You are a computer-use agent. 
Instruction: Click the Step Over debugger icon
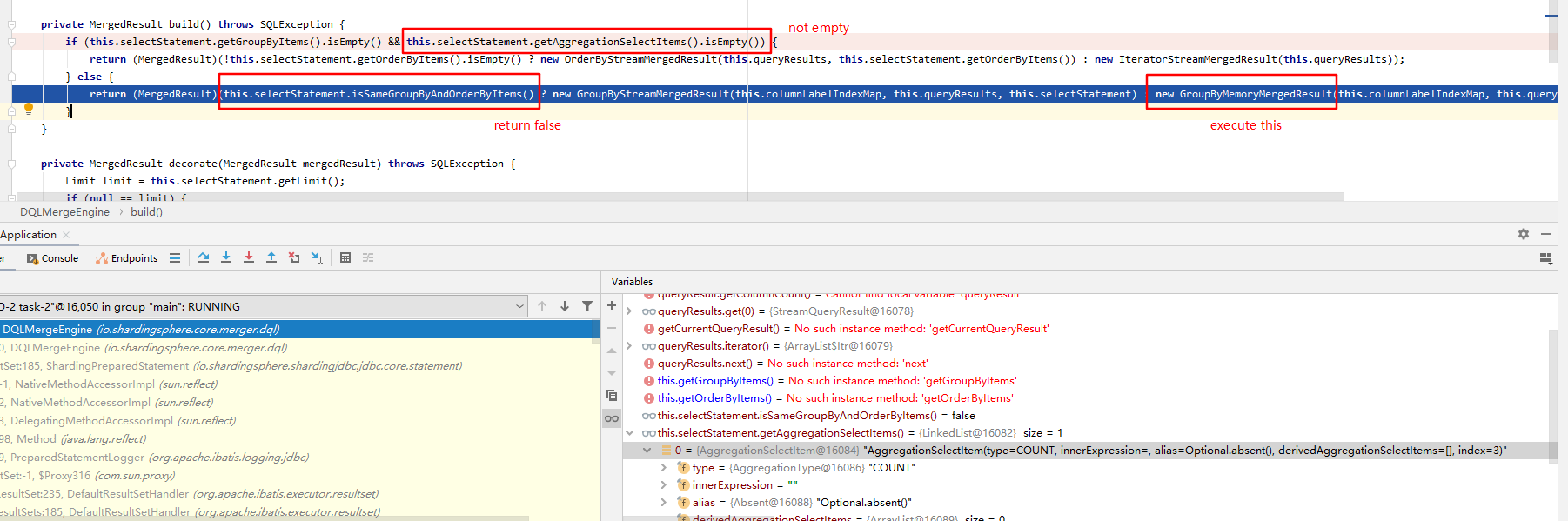pyautogui.click(x=204, y=257)
